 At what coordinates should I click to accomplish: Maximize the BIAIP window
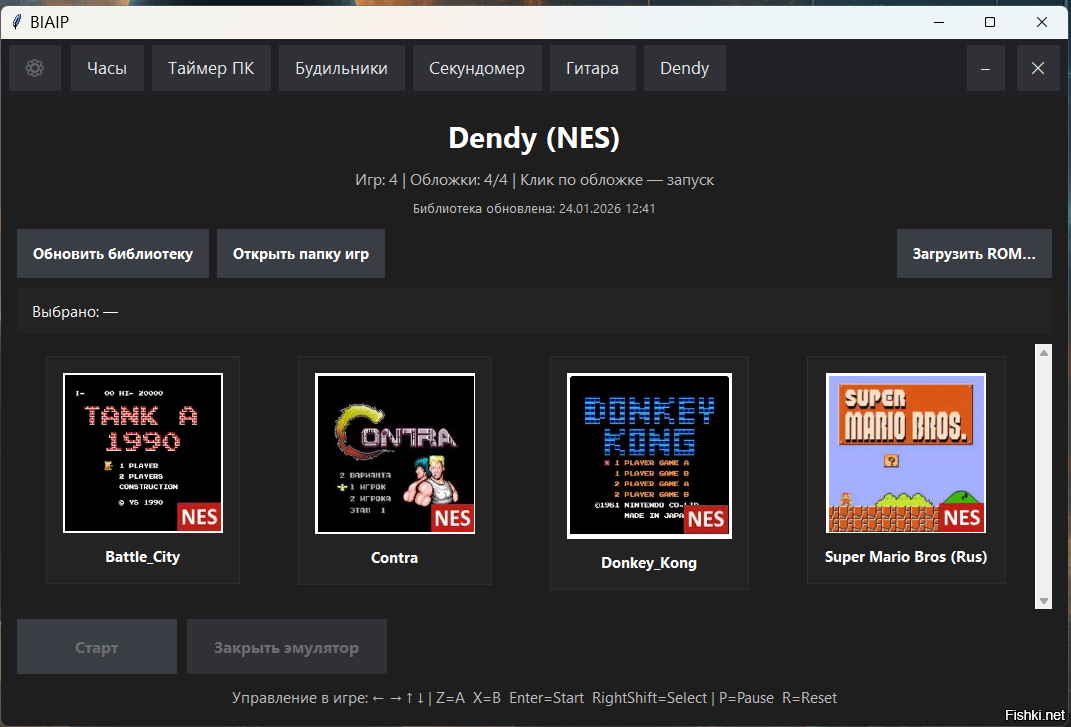coord(990,22)
